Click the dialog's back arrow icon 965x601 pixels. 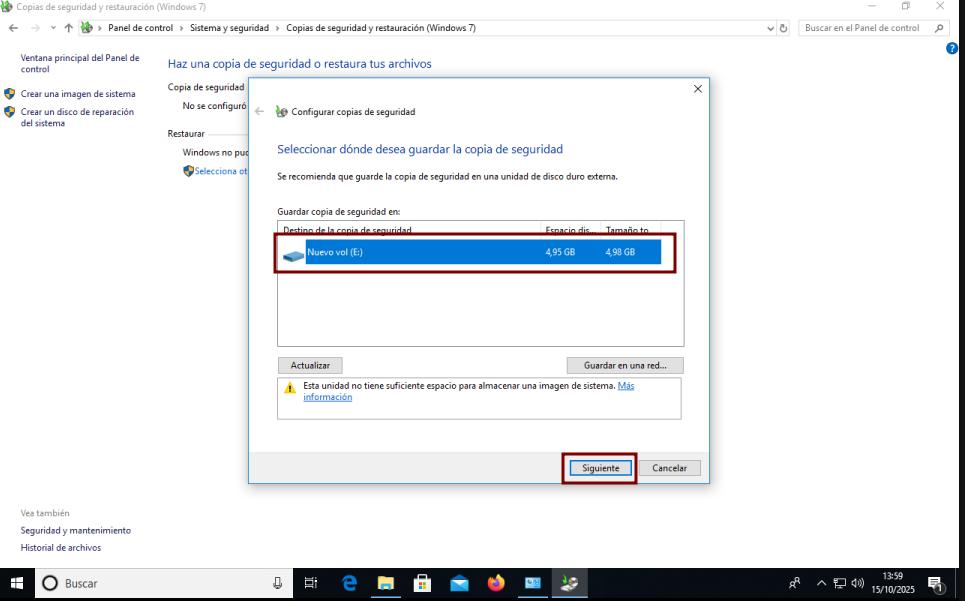coord(260,111)
